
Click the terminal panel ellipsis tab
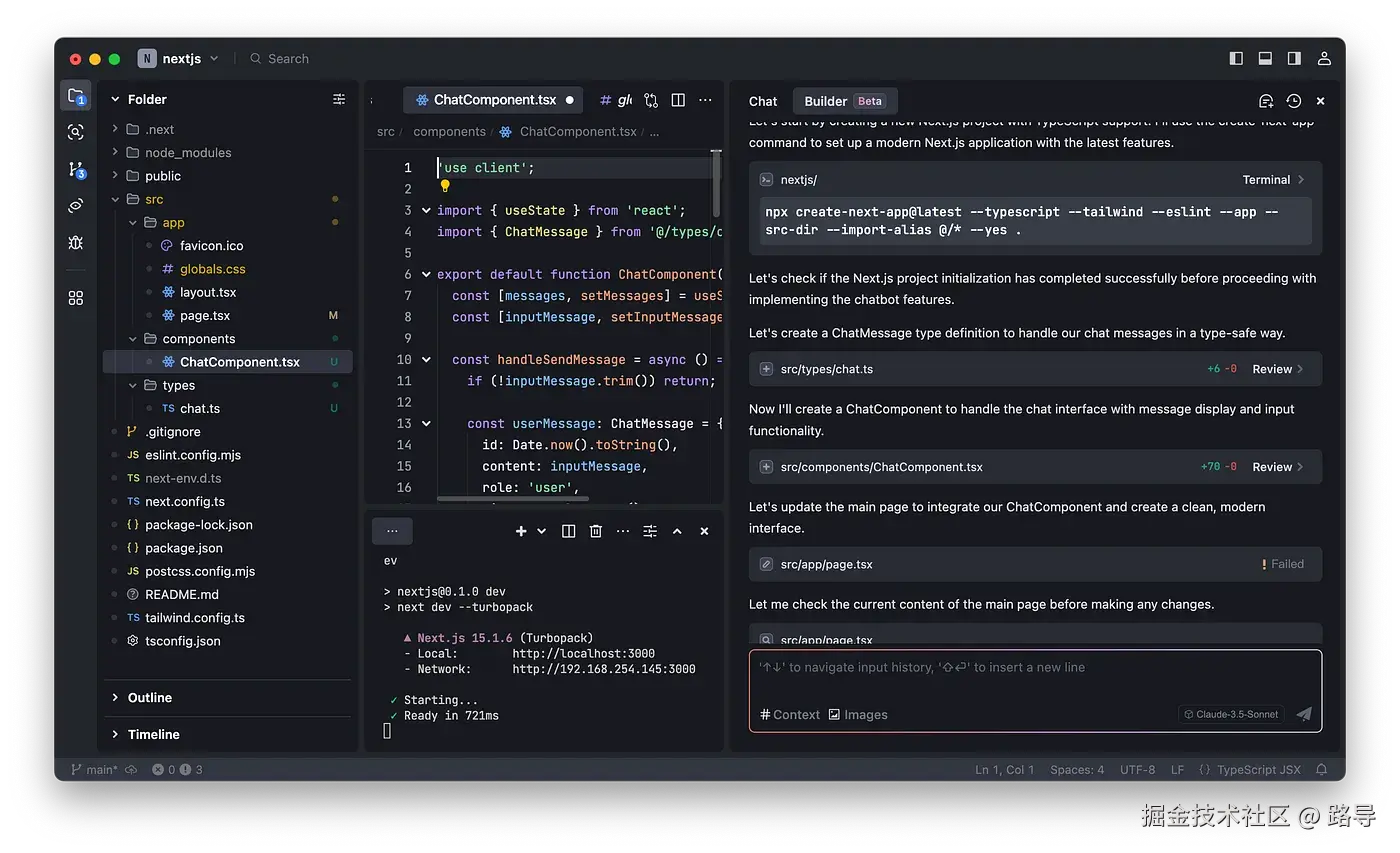point(392,531)
